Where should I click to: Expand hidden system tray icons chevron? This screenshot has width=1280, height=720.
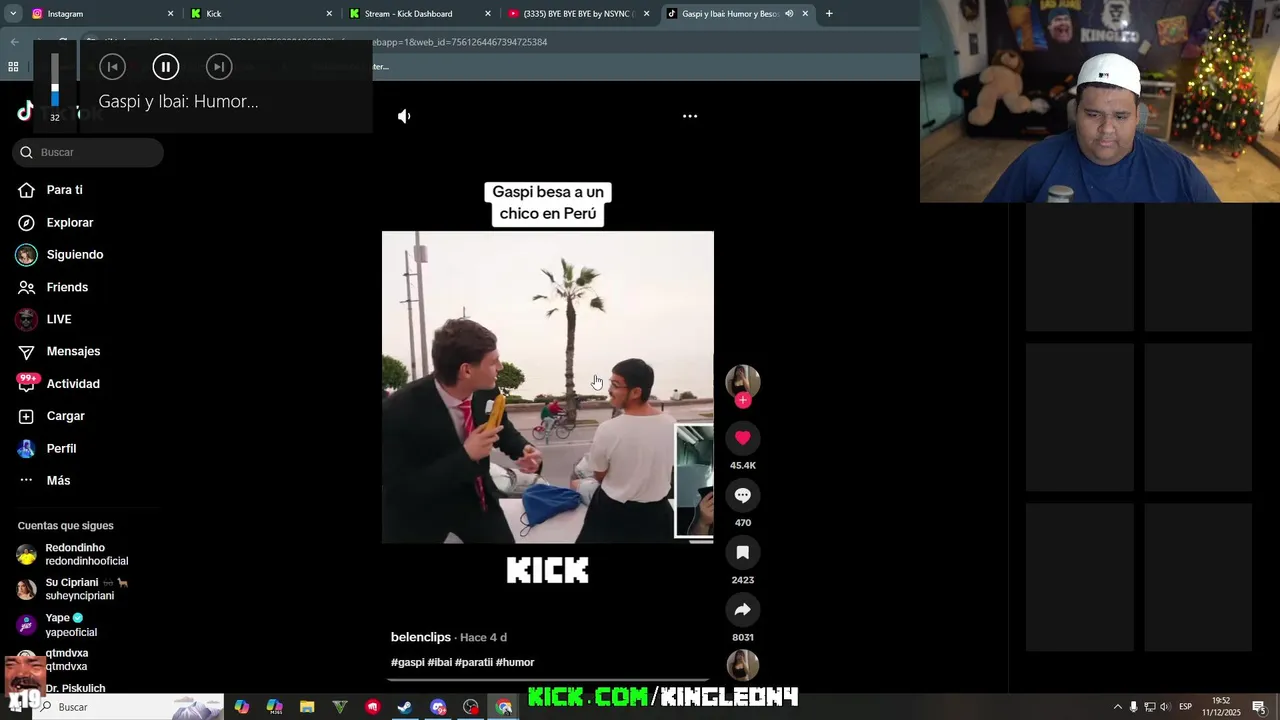(1118, 707)
